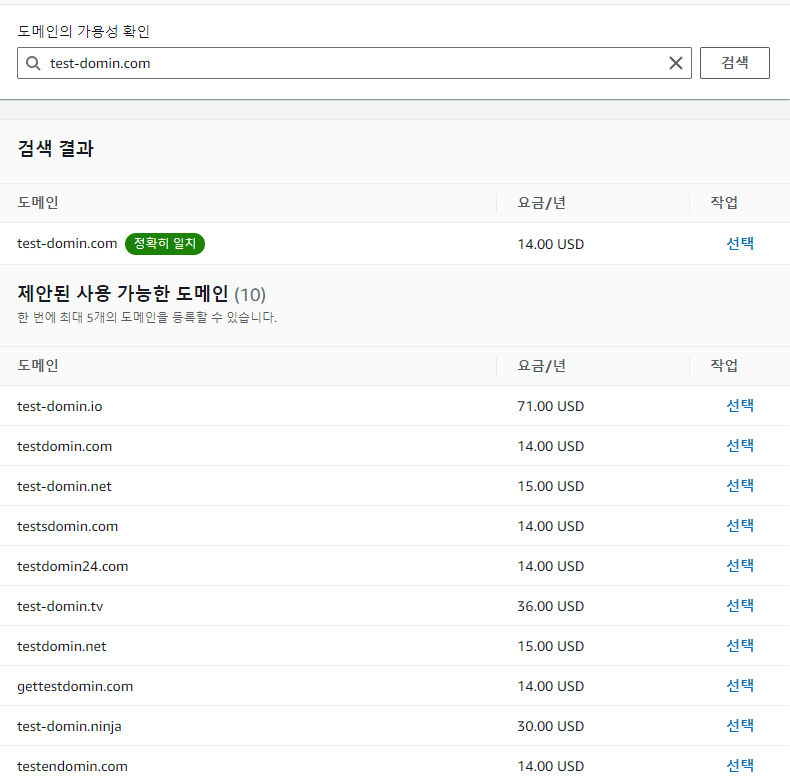The image size is (790, 784).
Task: Select the testdomin24.com domain
Action: (740, 566)
